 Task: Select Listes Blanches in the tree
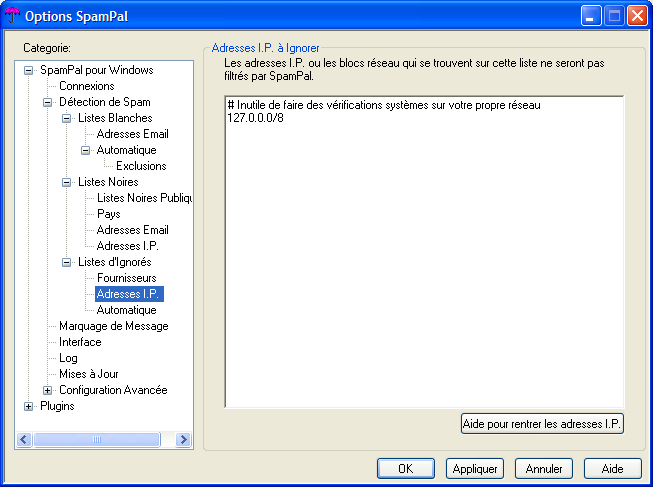click(x=115, y=118)
